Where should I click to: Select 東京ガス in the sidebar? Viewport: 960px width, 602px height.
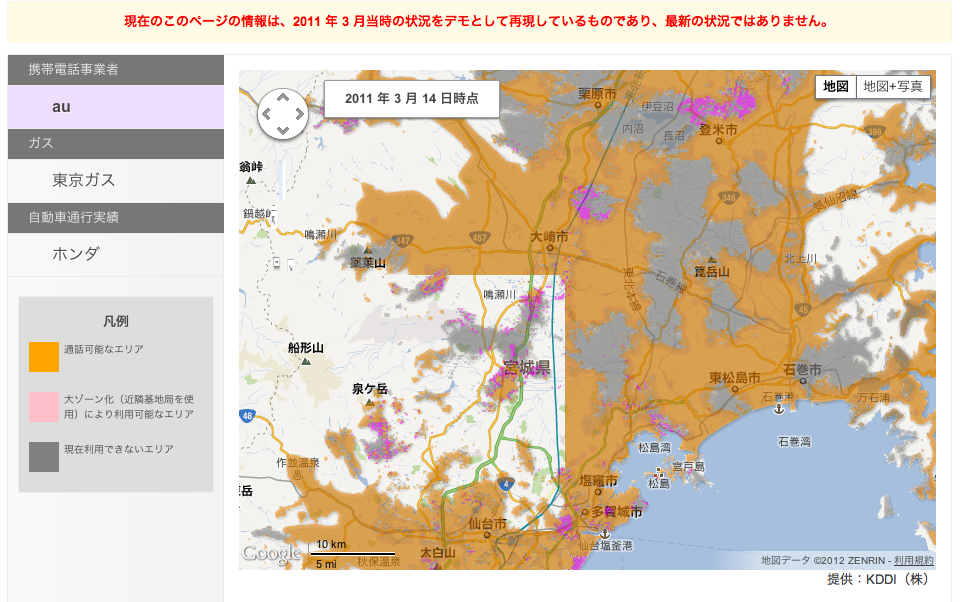(116, 180)
